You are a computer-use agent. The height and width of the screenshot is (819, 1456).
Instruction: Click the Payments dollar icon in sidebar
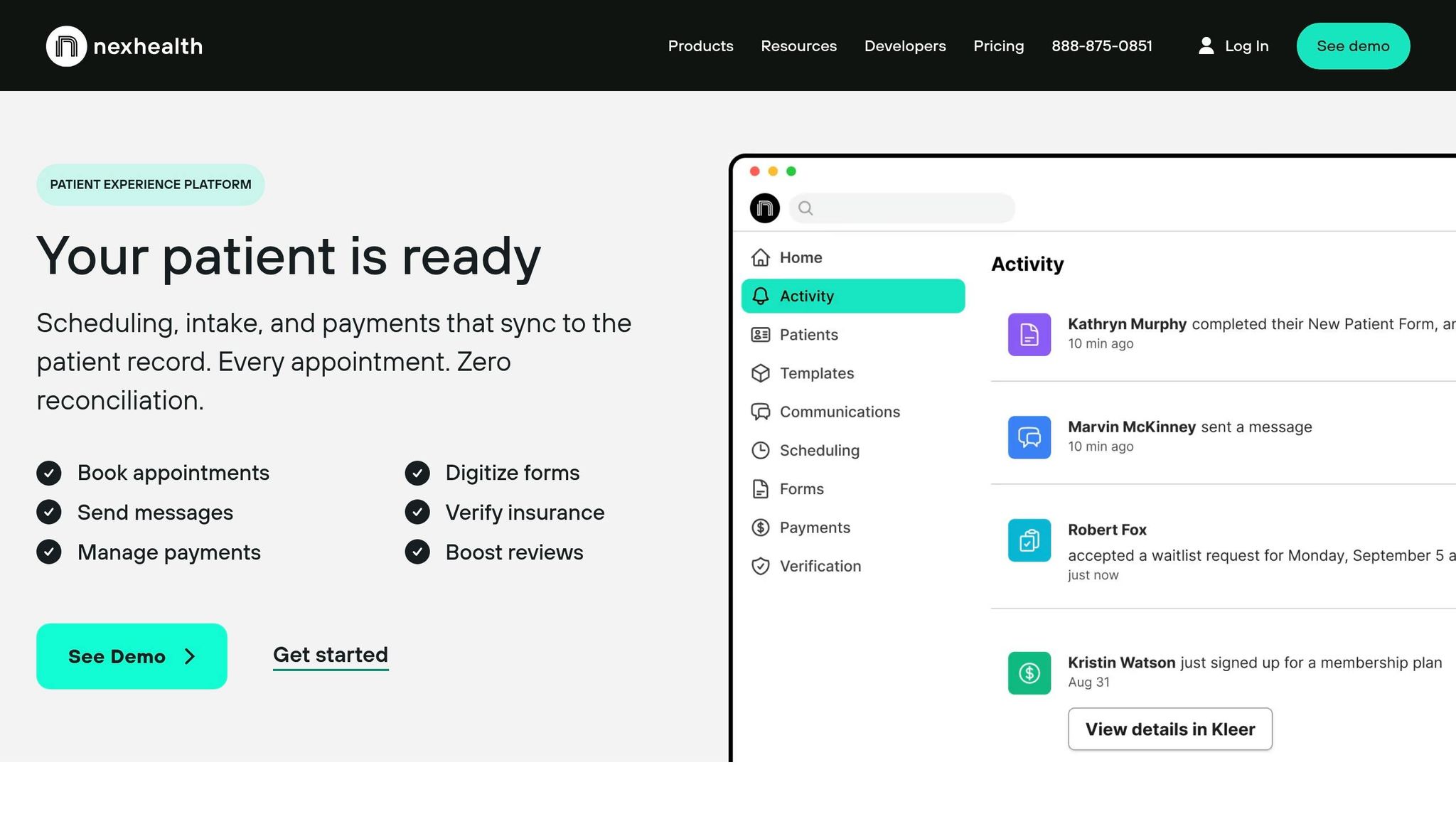coord(761,528)
